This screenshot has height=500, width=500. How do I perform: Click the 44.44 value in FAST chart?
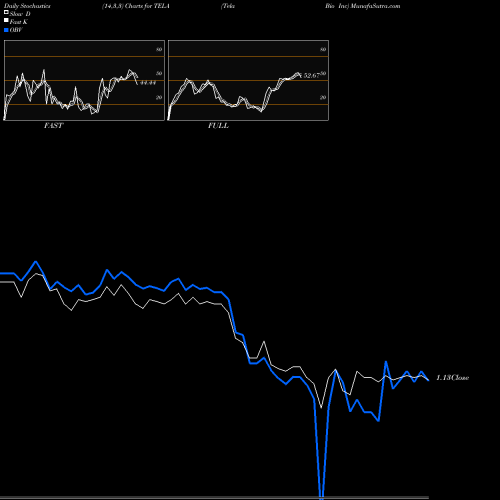point(148,82)
